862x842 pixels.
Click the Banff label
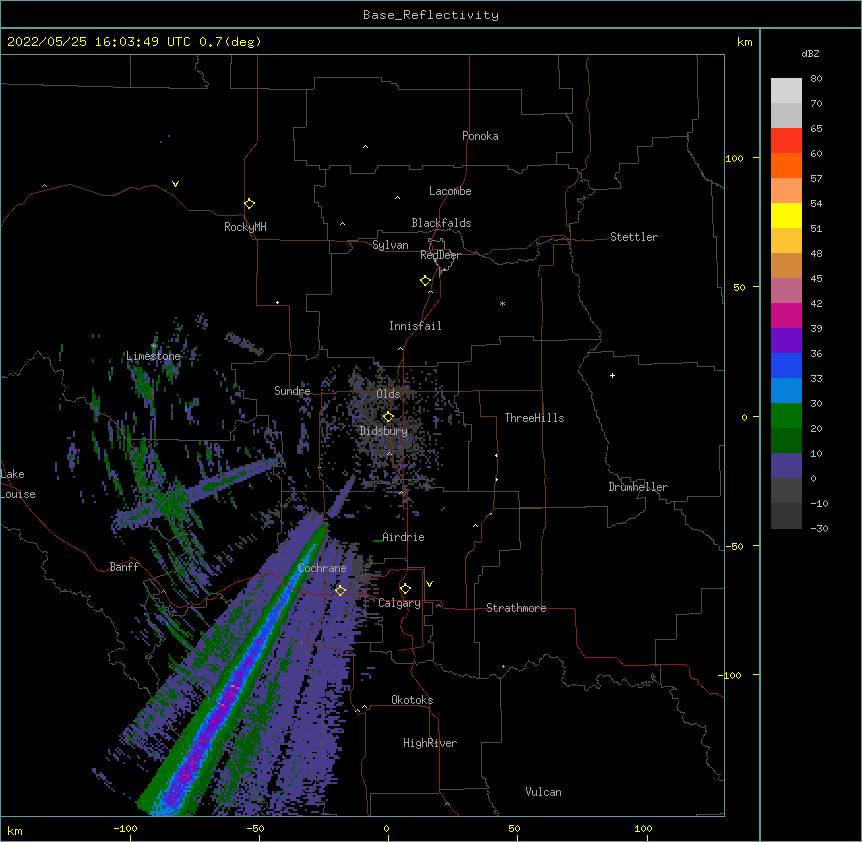click(124, 567)
